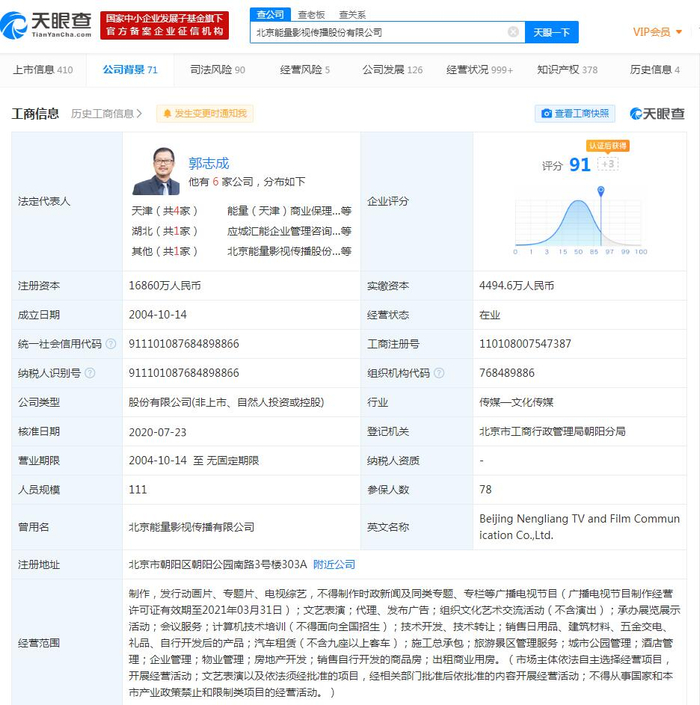The height and width of the screenshot is (705, 700).
Task: Click the 北京能量影视传播股份...等 company link
Action: tap(289, 251)
